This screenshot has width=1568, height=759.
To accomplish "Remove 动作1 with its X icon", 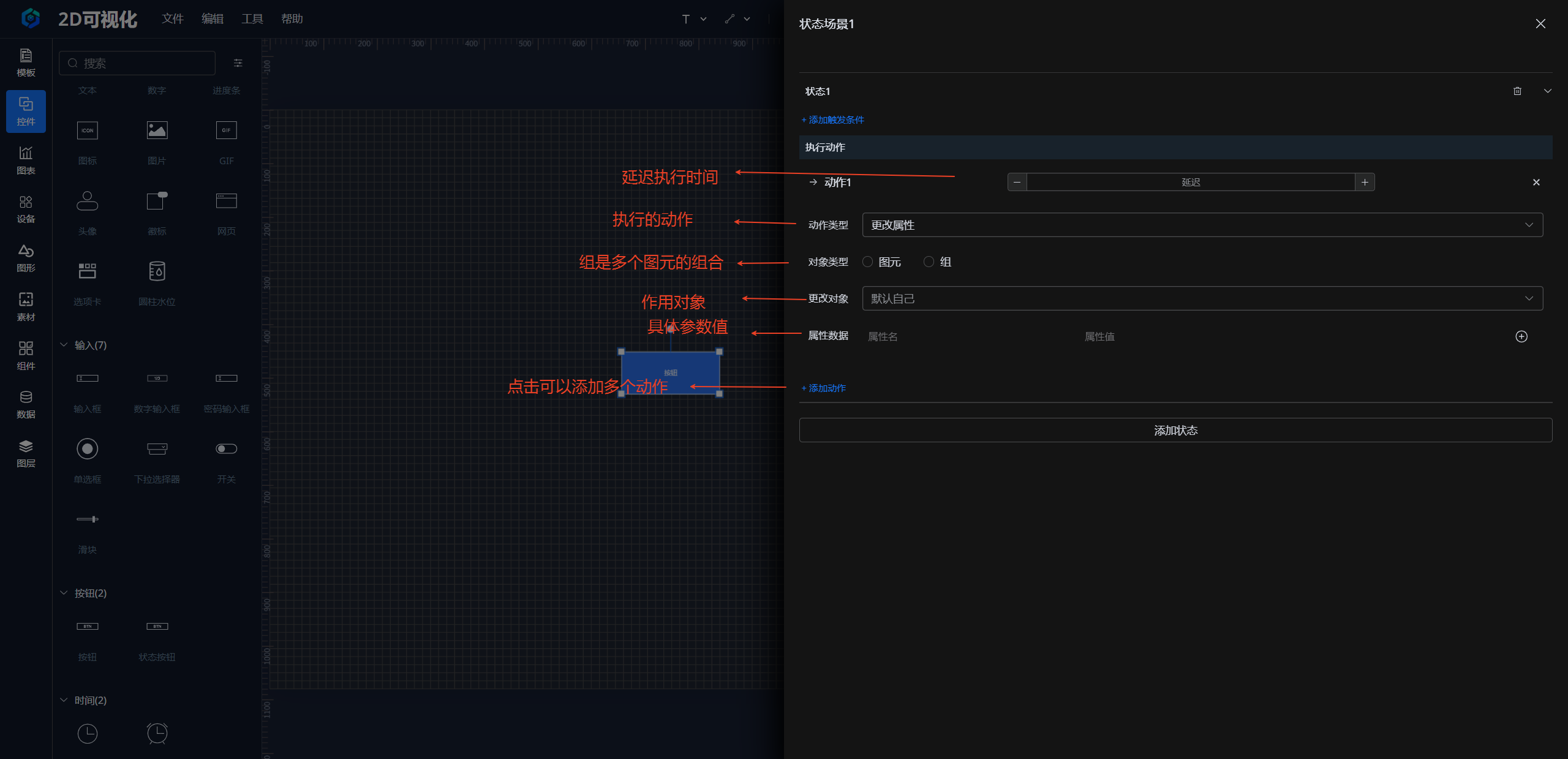I will tap(1536, 182).
